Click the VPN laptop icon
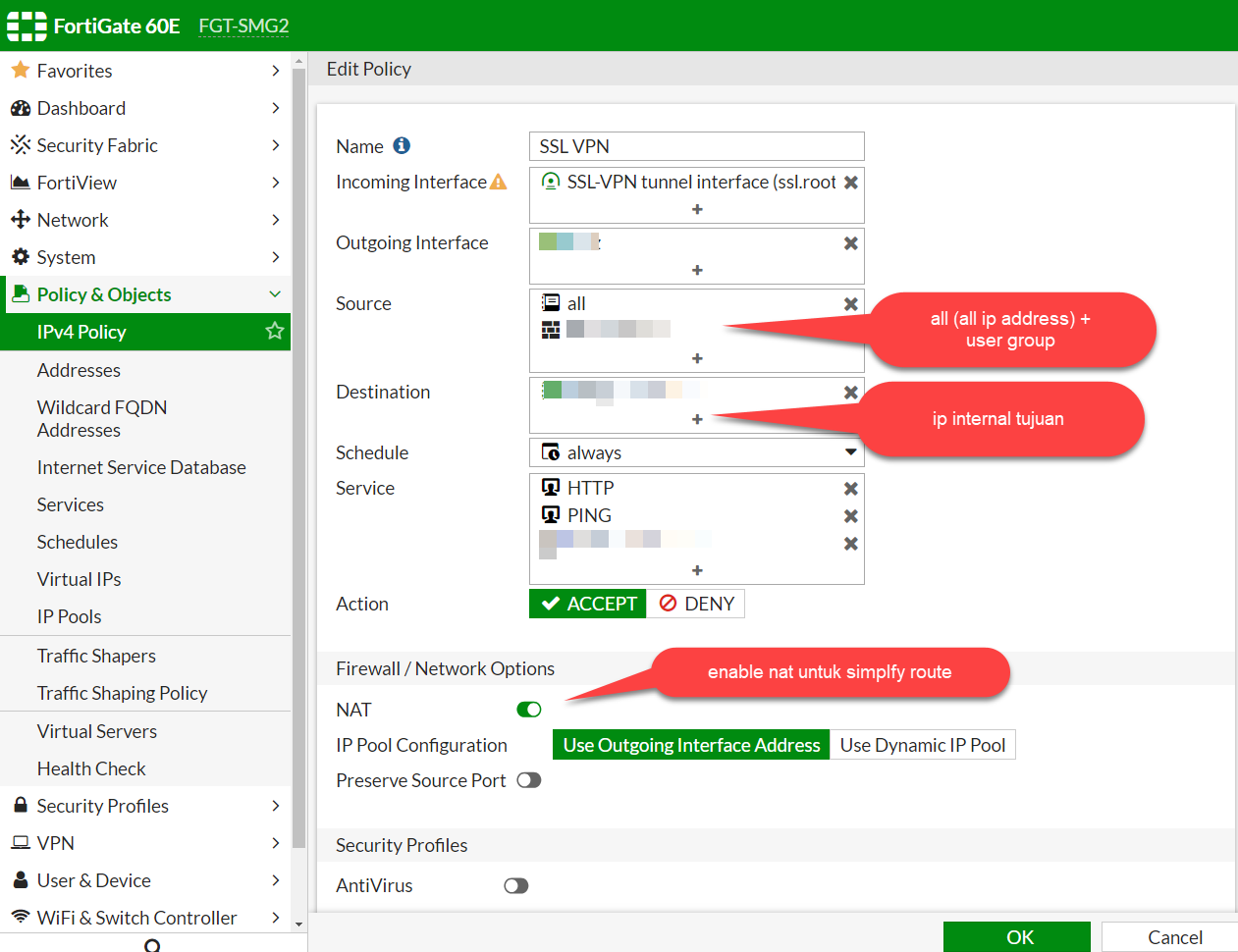Viewport: 1238px width, 952px height. pyautogui.click(x=20, y=843)
